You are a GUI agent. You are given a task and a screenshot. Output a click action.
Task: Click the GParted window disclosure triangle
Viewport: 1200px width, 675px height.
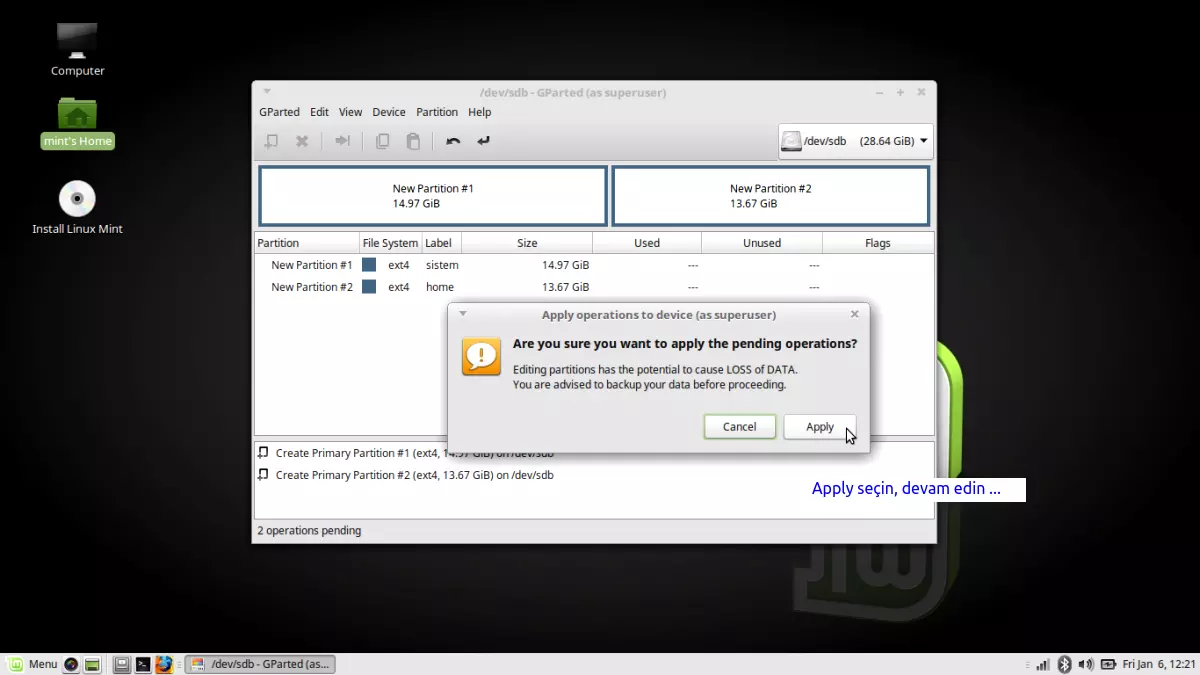[x=266, y=92]
